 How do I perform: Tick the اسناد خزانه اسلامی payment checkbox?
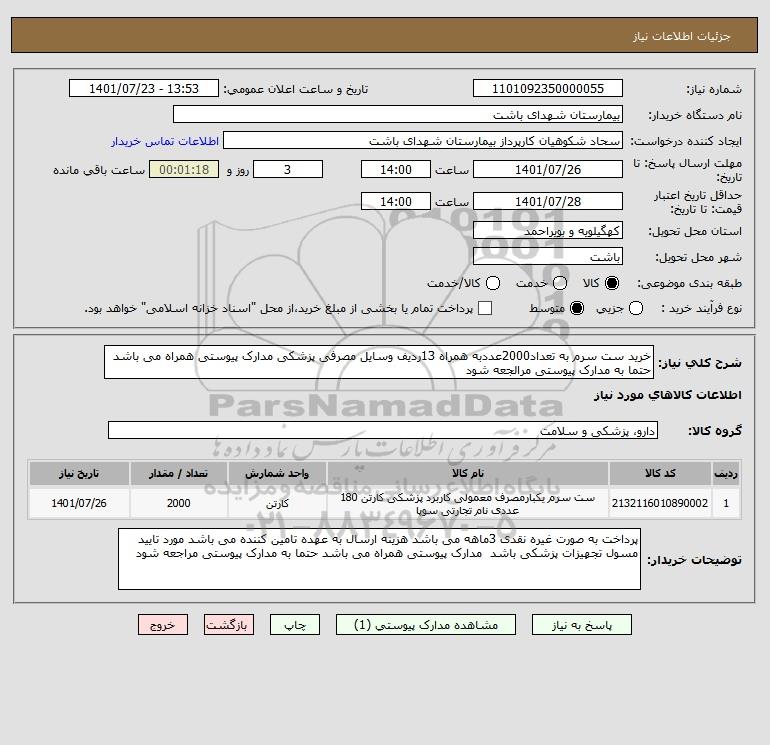(485, 308)
